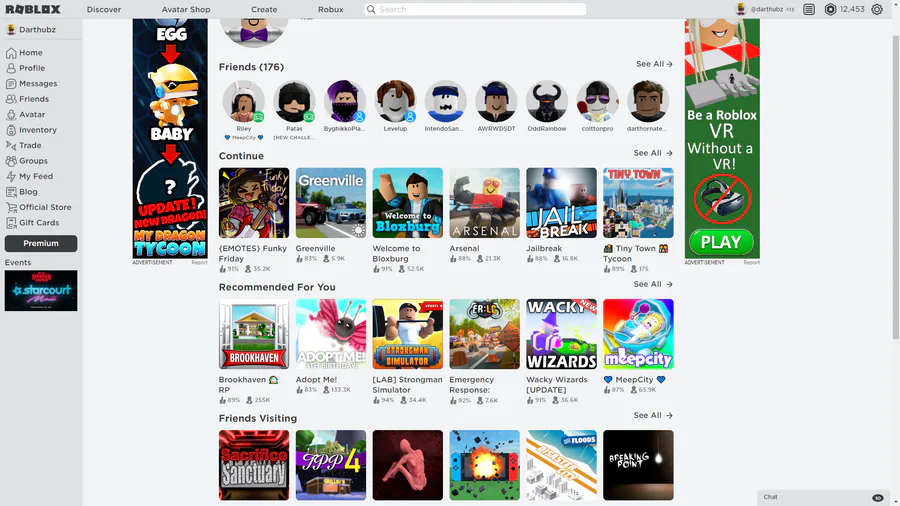
Task: Open the Strongman Simulator thumbnail
Action: (x=408, y=334)
